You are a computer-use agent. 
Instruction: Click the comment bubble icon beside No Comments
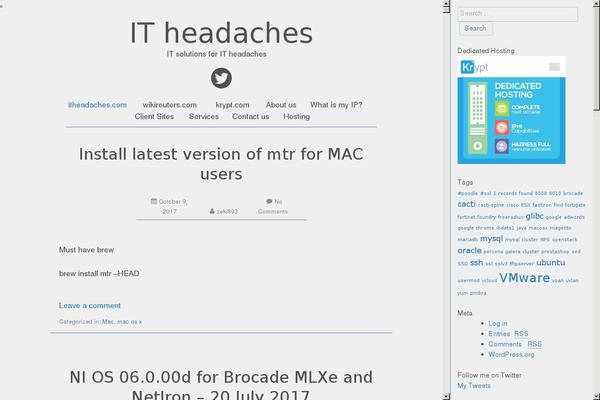269,201
